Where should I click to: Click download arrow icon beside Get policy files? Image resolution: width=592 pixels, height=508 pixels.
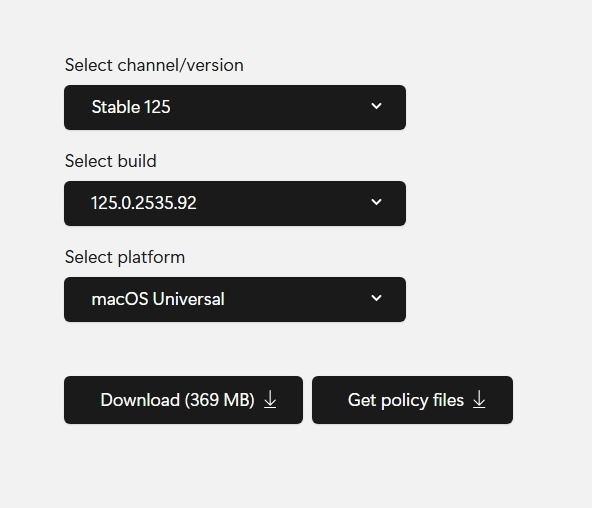click(479, 400)
